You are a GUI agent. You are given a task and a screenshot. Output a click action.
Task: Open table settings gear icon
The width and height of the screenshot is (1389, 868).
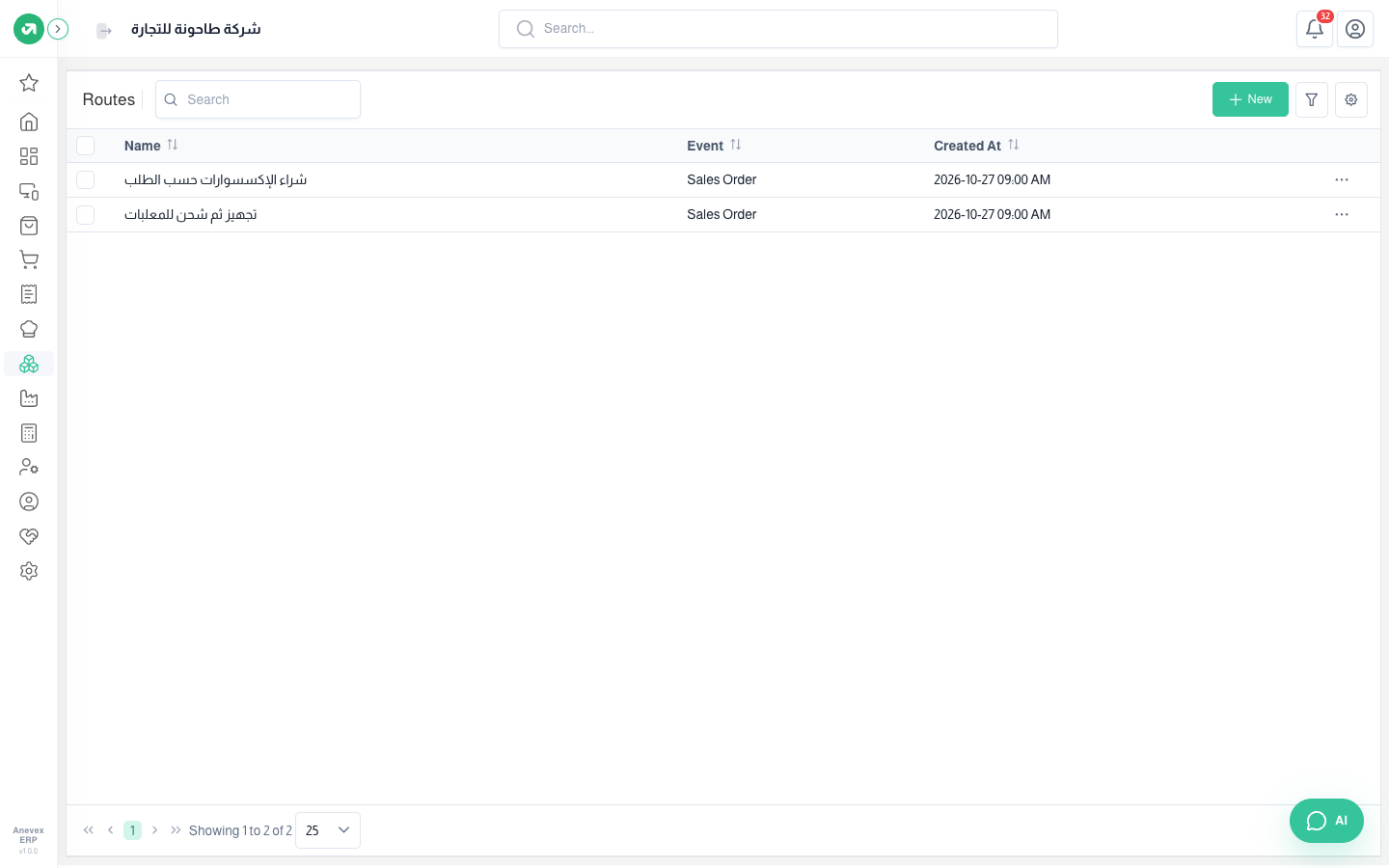(x=1351, y=99)
